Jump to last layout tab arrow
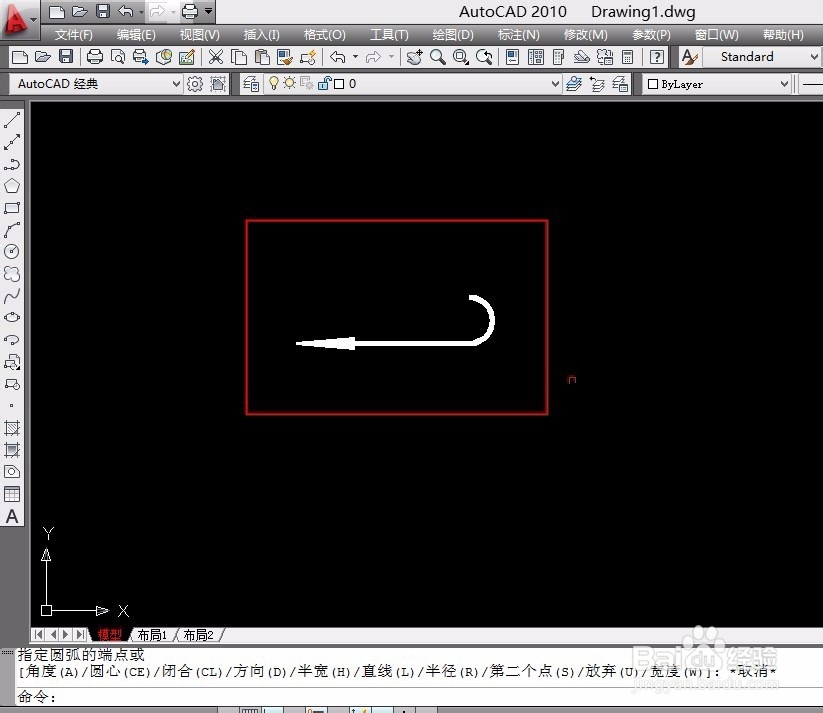Image resolution: width=823 pixels, height=713 pixels. click(80, 635)
